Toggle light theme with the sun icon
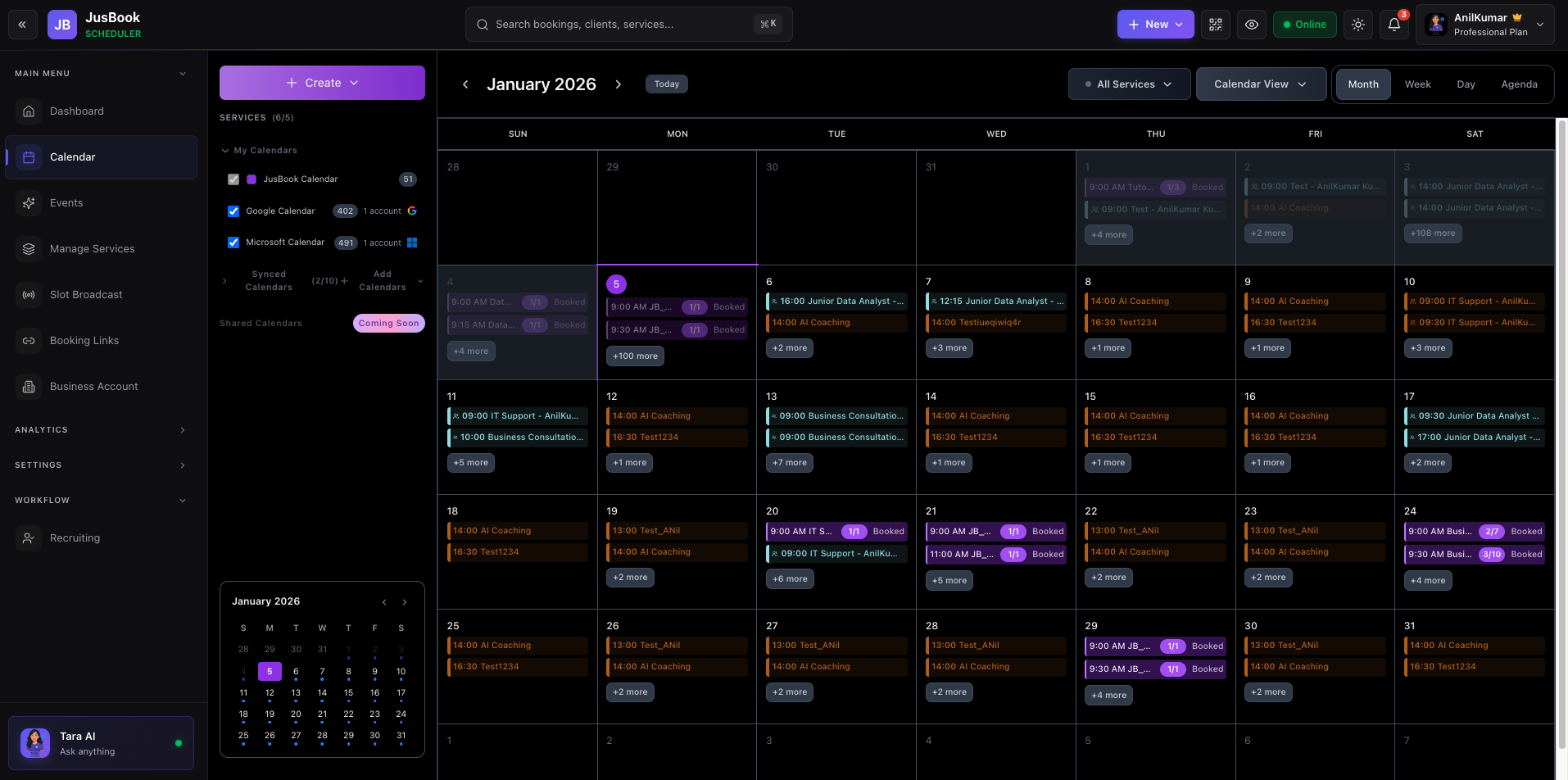Viewport: 1568px width, 780px height. [1357, 25]
